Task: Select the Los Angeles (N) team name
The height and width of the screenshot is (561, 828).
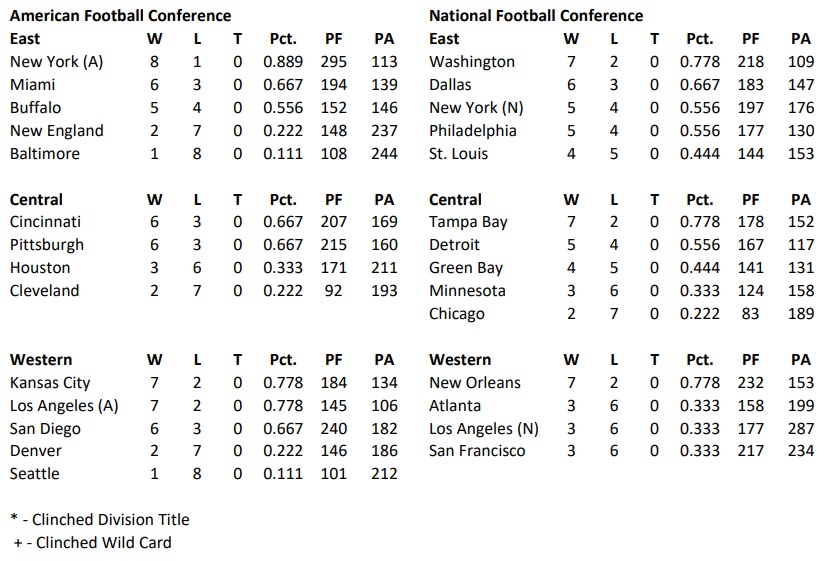Action: (484, 429)
